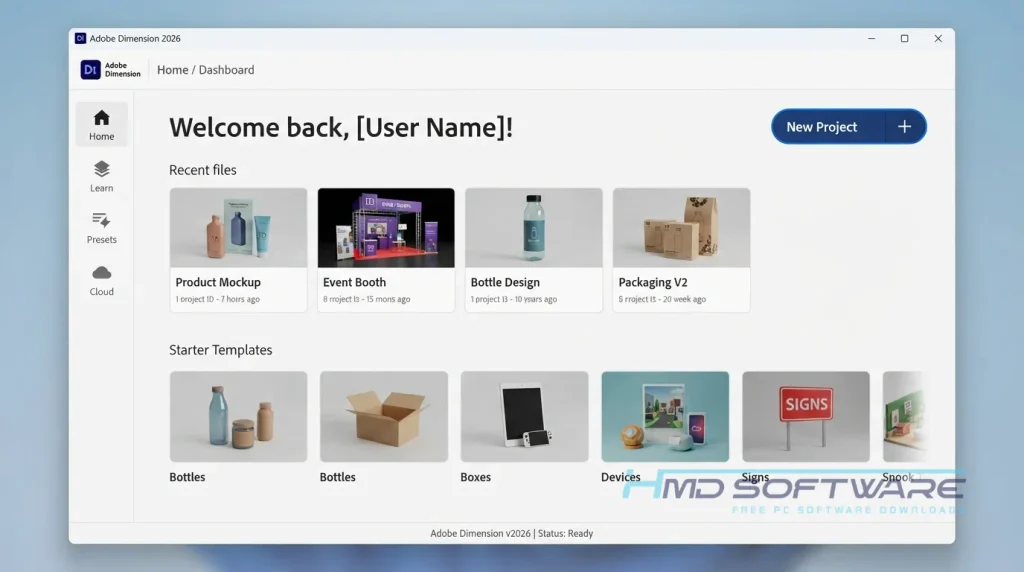Select the cardboard box starter template
The width and height of the screenshot is (1024, 572).
(384, 417)
